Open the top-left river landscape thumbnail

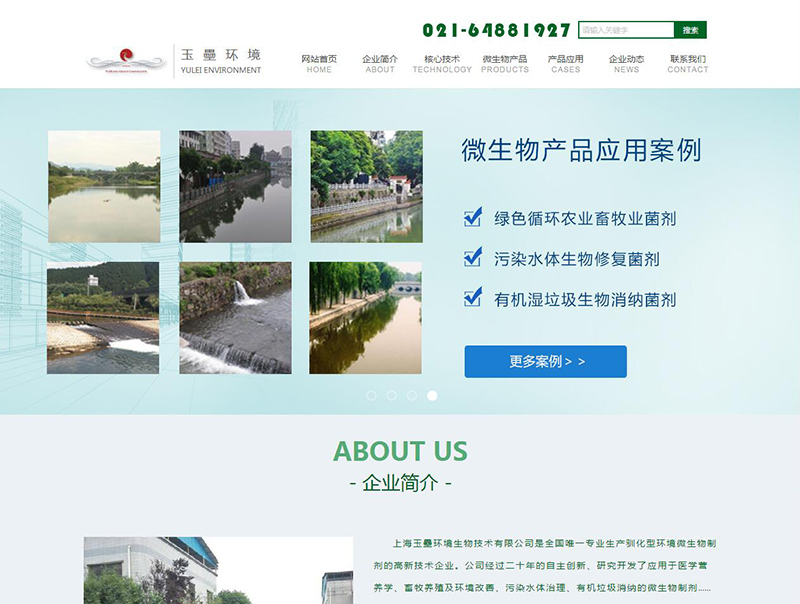104,186
